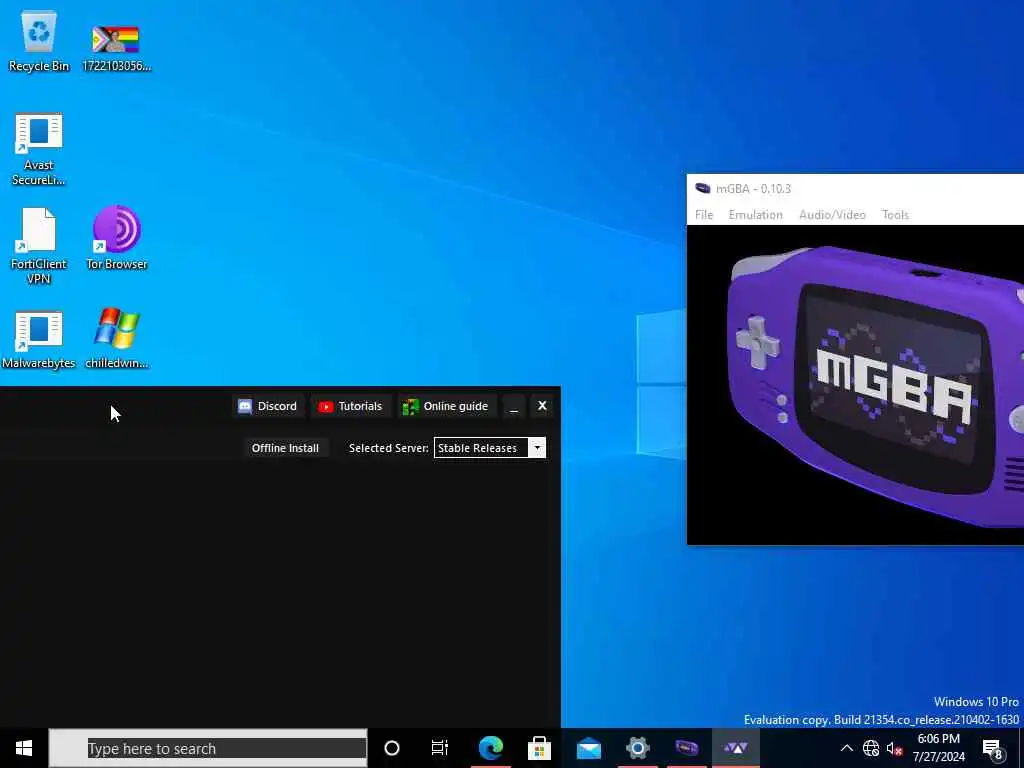
Task: Open network globe icon in system tray
Action: pos(871,748)
